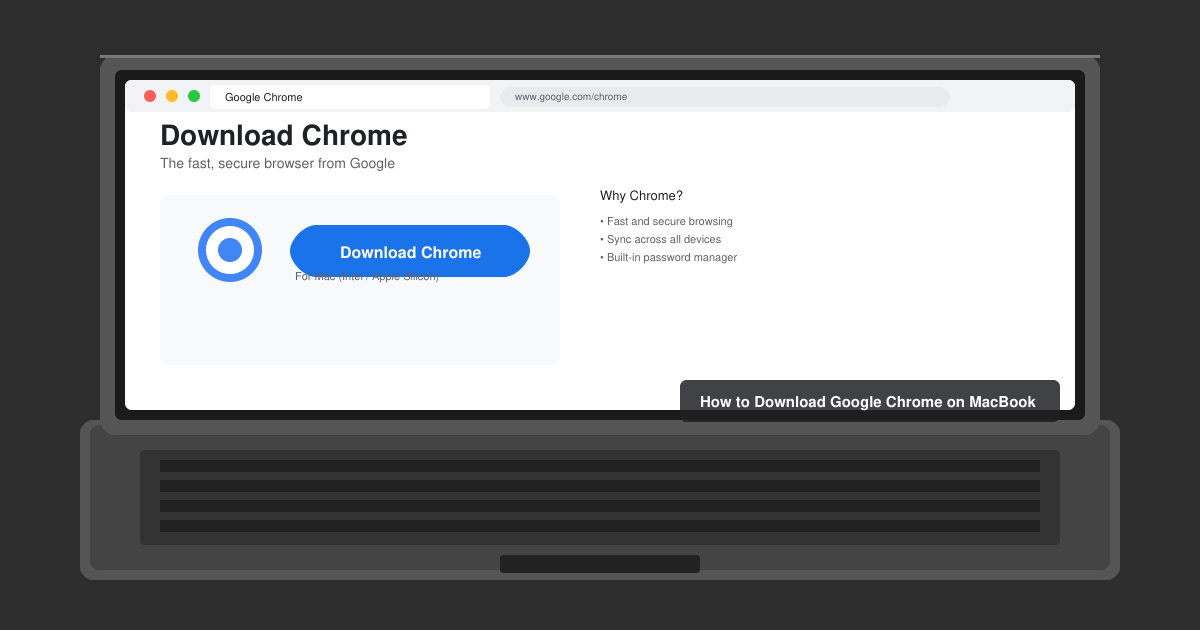The height and width of the screenshot is (630, 1200).
Task: Select the Google Chrome browser tab
Action: (x=350, y=97)
